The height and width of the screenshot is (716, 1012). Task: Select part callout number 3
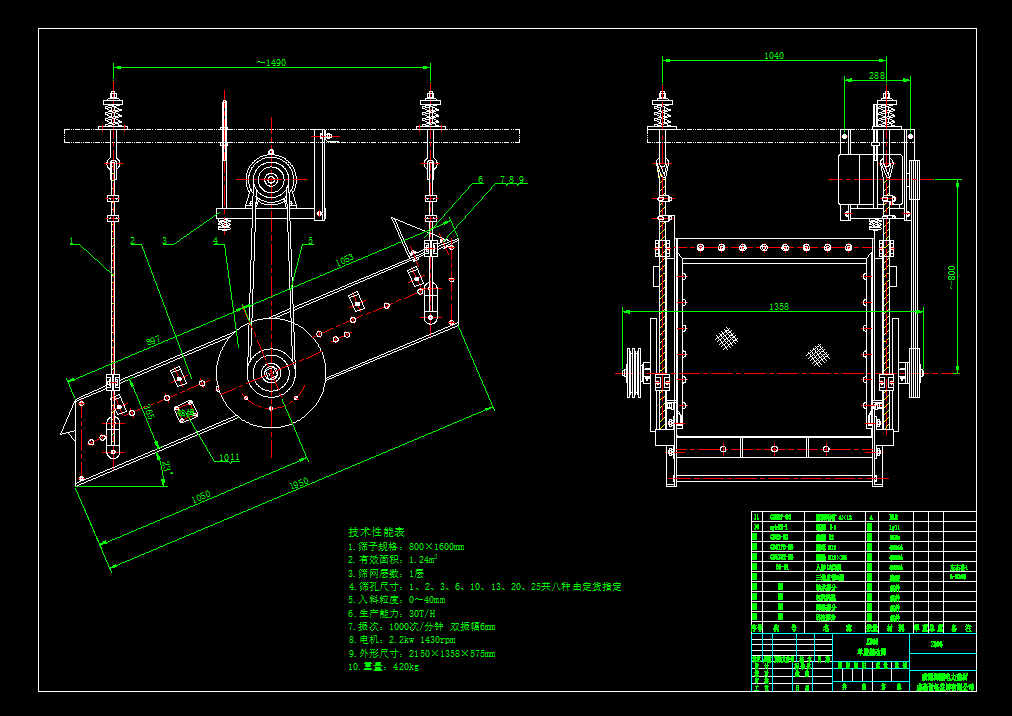pyautogui.click(x=164, y=240)
